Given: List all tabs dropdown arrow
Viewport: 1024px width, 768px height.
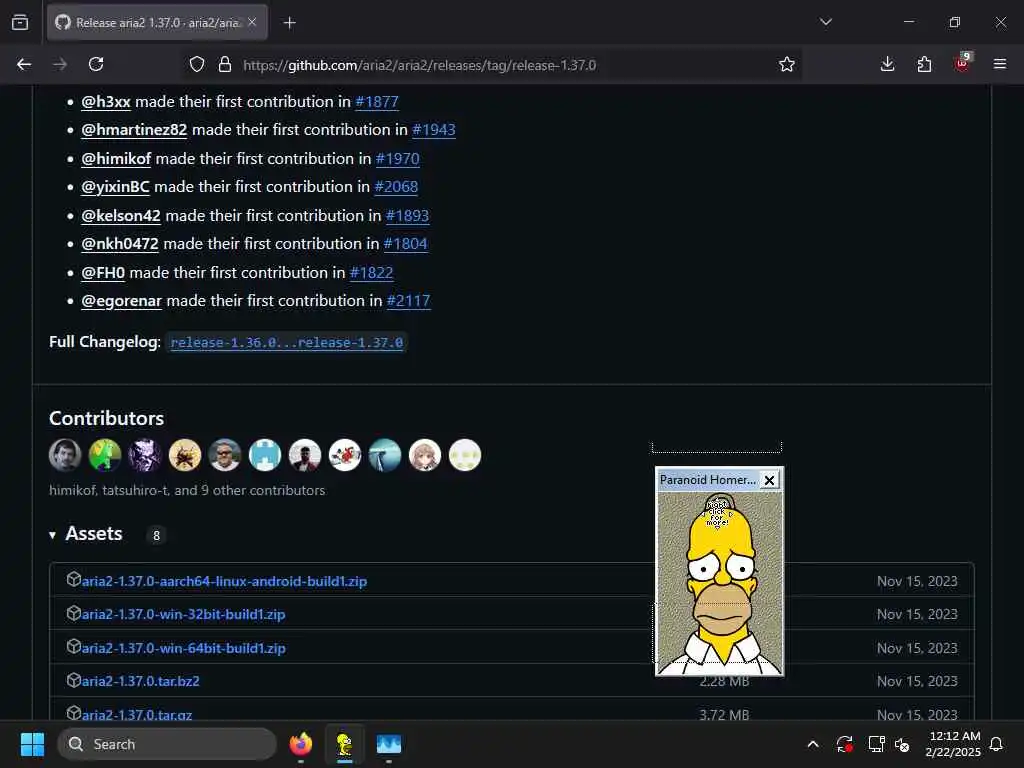Looking at the screenshot, I should coord(826,22).
